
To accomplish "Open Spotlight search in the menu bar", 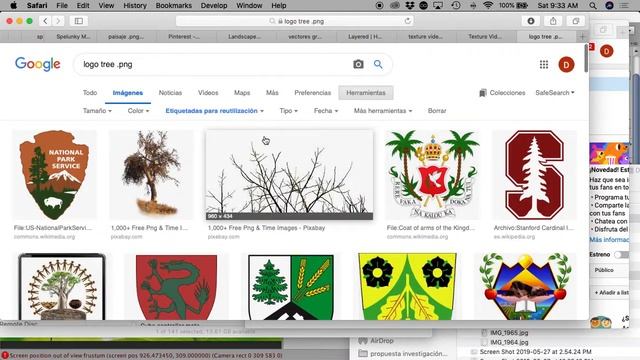I will pos(593,5).
